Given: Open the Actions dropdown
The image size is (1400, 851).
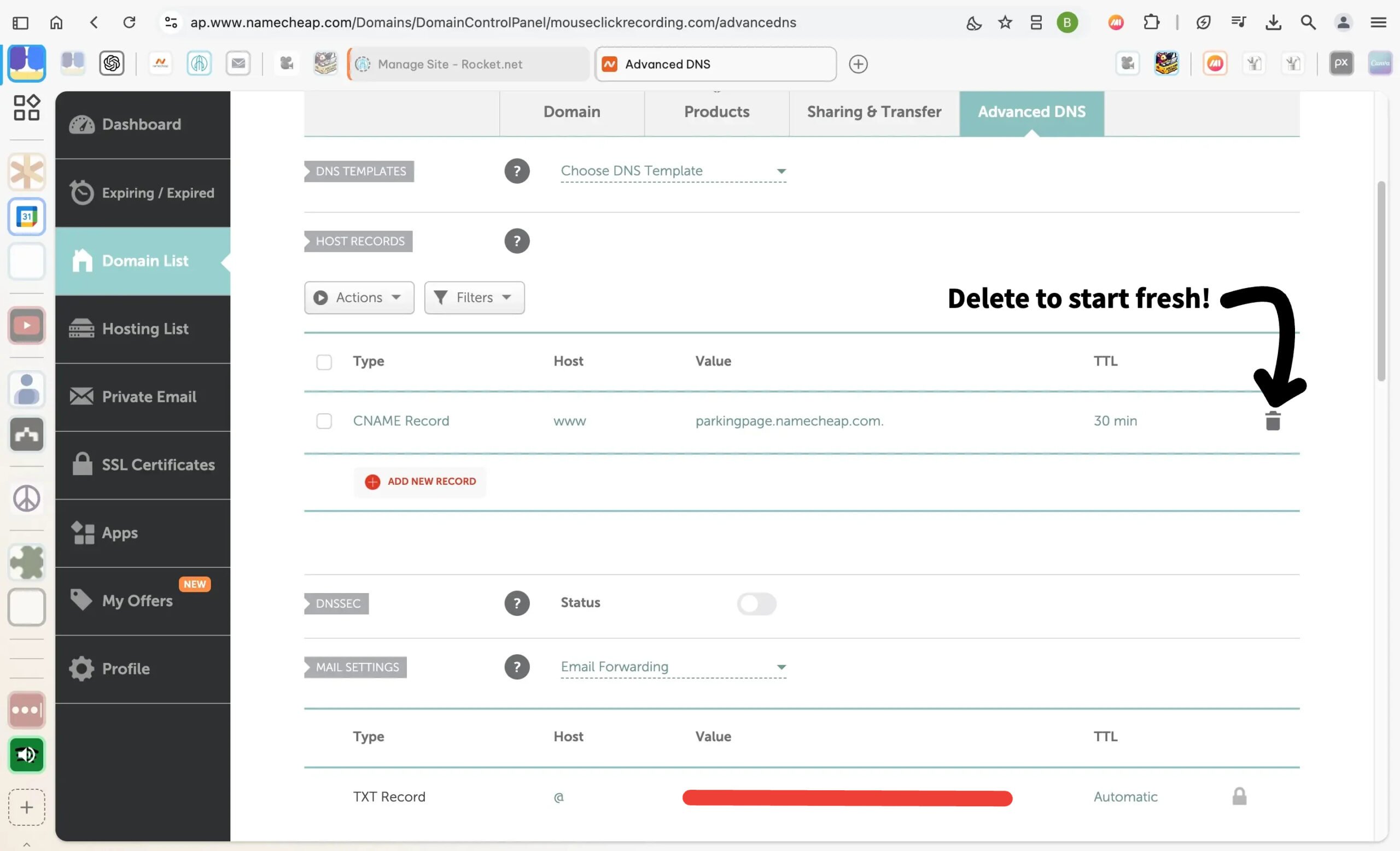Looking at the screenshot, I should [359, 297].
